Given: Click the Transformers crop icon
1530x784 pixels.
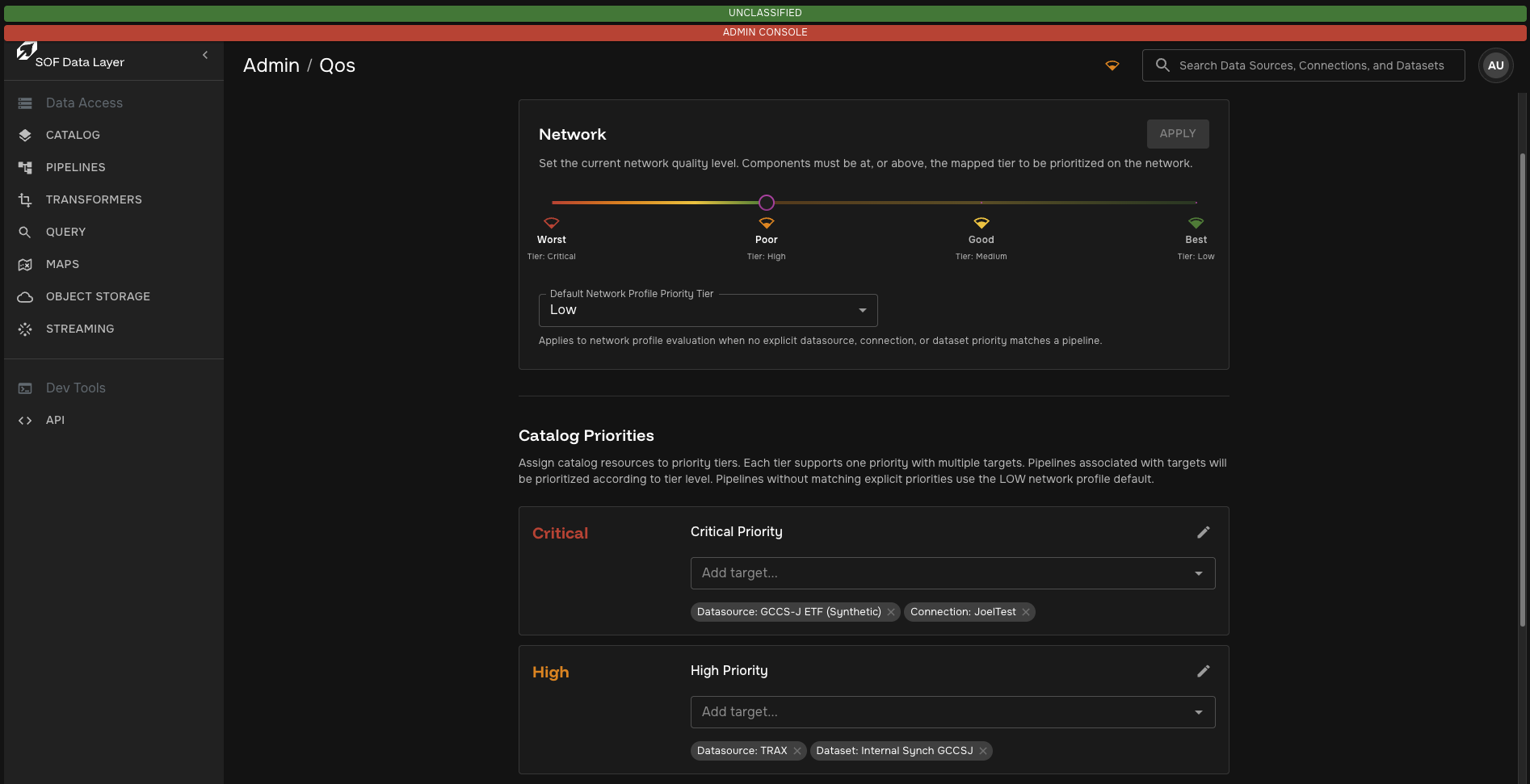Looking at the screenshot, I should 25,200.
